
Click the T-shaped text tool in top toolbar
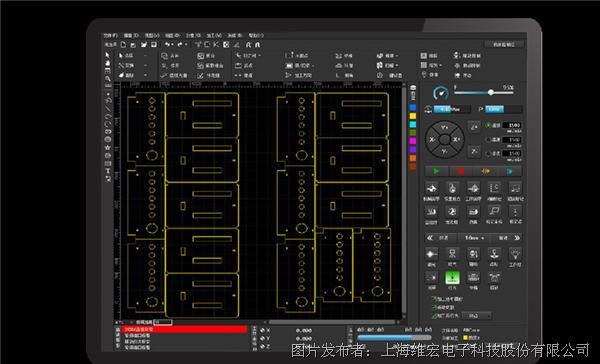point(198,45)
